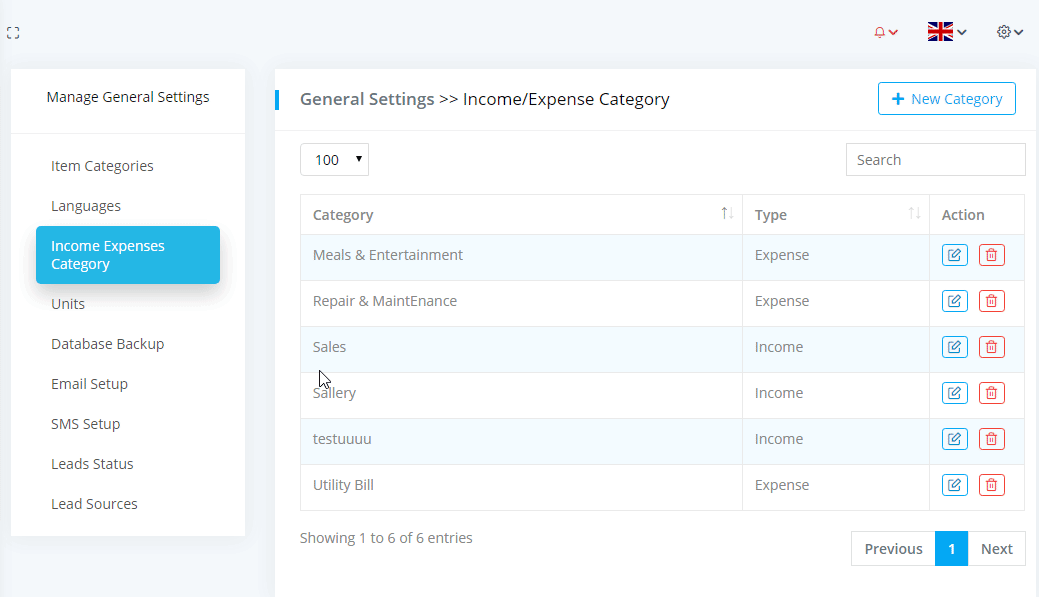This screenshot has height=597, width=1039.
Task: Edit the Sallery category row
Action: pos(954,393)
